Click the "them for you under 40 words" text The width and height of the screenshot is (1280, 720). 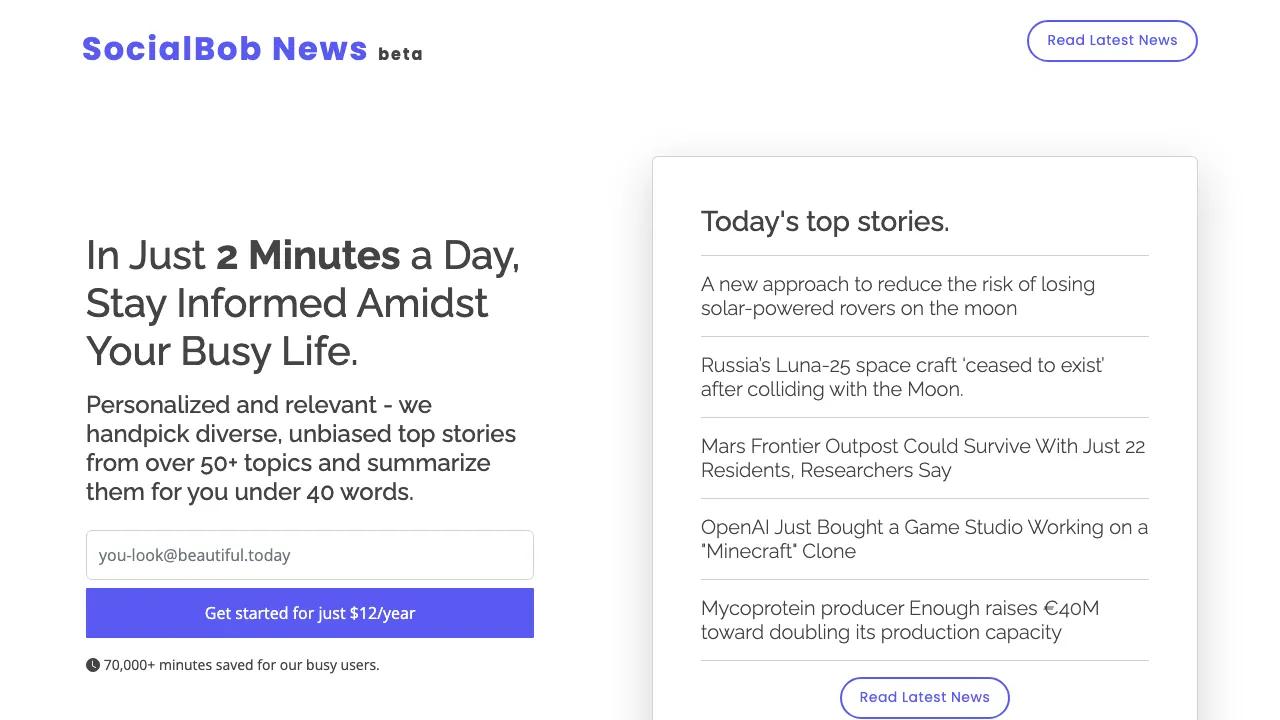pos(249,492)
